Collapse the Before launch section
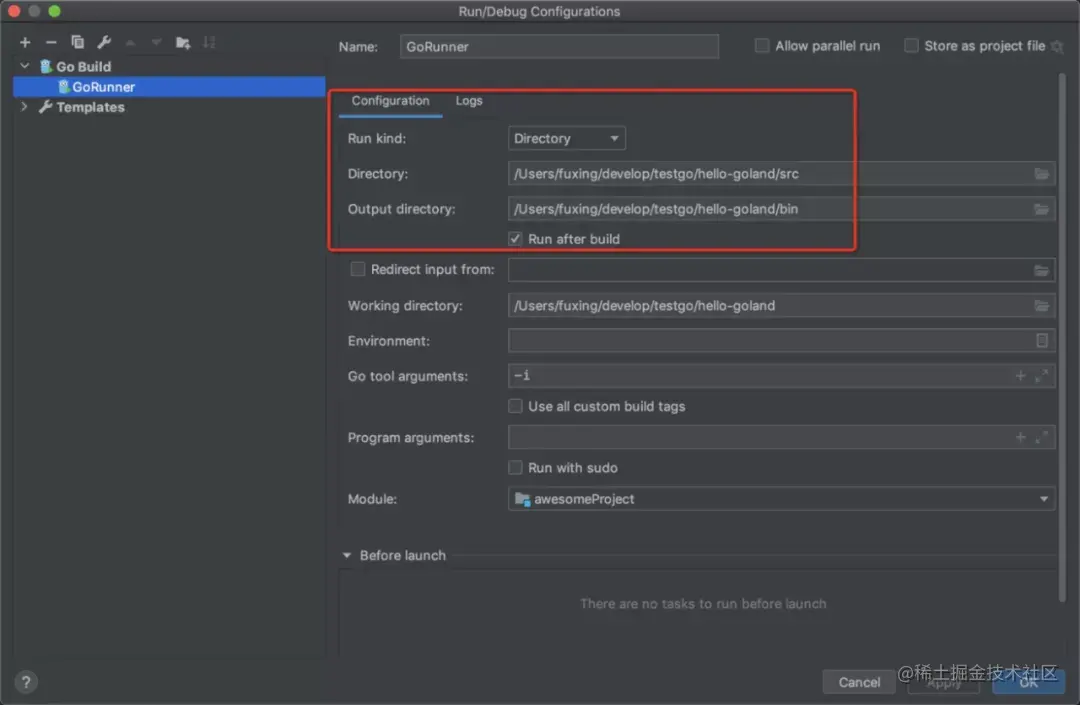The image size is (1080, 705). coord(346,555)
